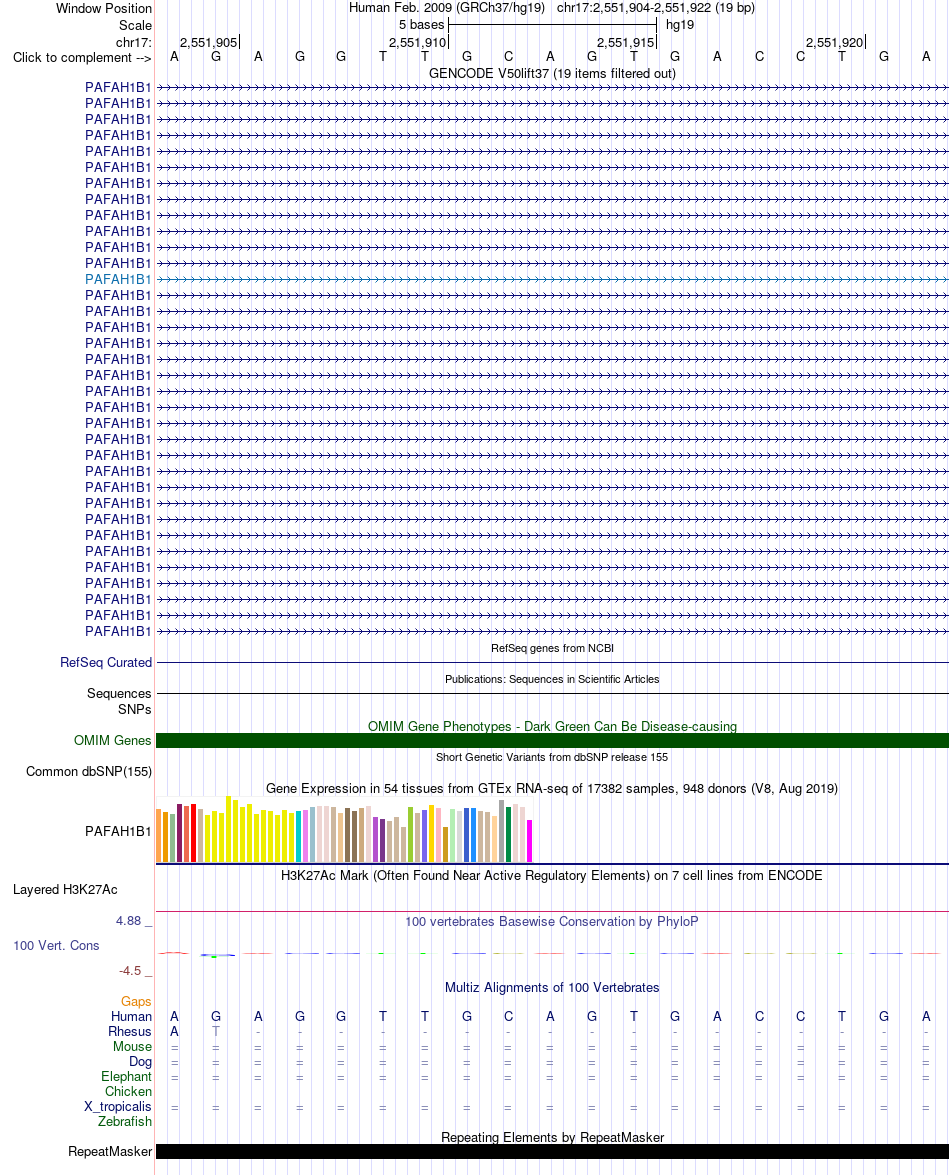Click the dark green bar in the GTEx chart
The width and height of the screenshot is (950, 1175).
click(x=509, y=835)
